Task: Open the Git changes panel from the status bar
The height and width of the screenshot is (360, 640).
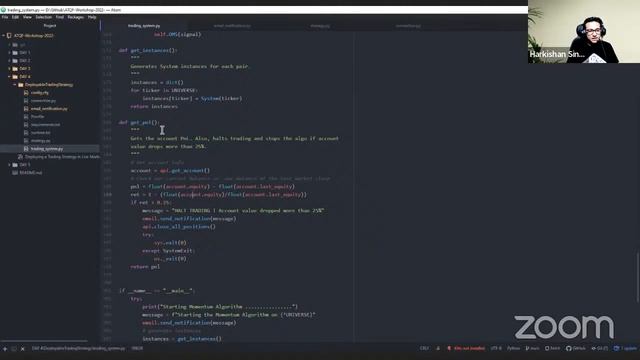Action: pos(600,349)
